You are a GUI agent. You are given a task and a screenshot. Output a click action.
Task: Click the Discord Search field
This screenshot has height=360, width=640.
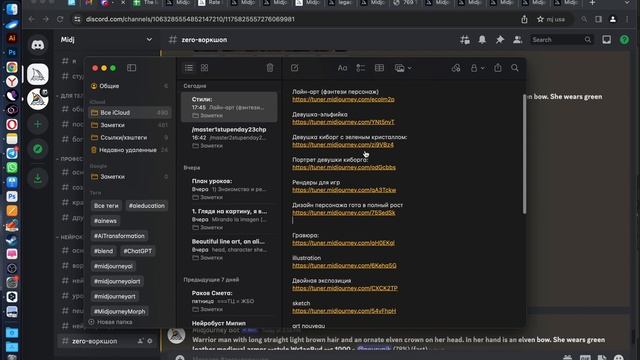click(x=561, y=40)
